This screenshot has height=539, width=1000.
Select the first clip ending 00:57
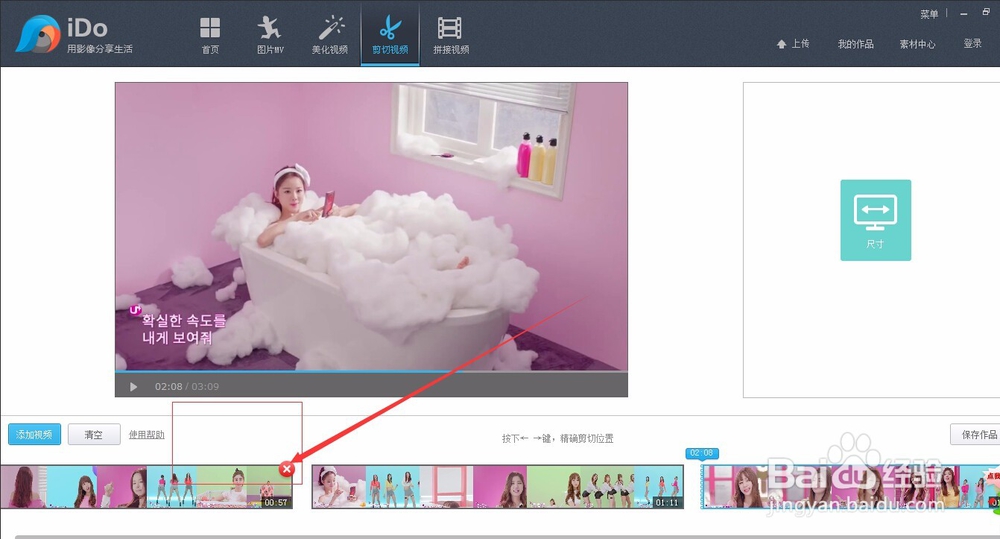pyautogui.click(x=146, y=487)
